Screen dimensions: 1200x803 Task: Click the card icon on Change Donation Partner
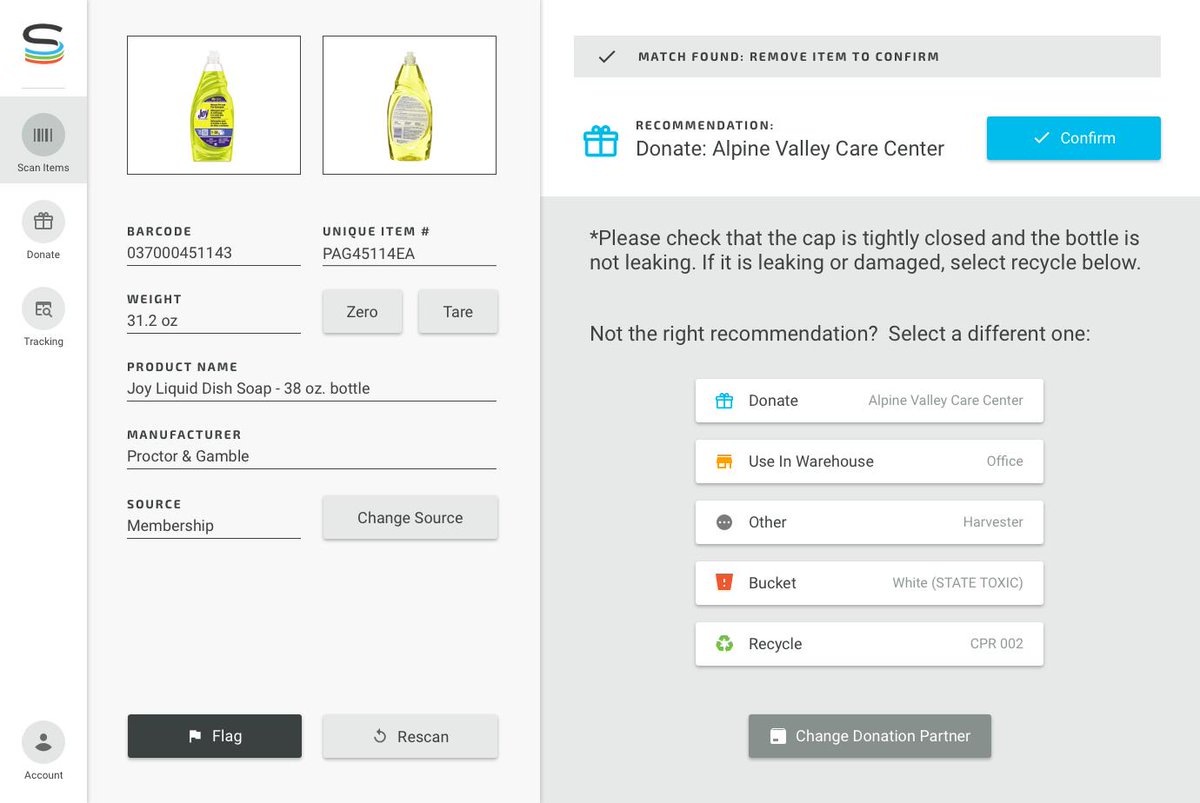pyautogui.click(x=778, y=736)
